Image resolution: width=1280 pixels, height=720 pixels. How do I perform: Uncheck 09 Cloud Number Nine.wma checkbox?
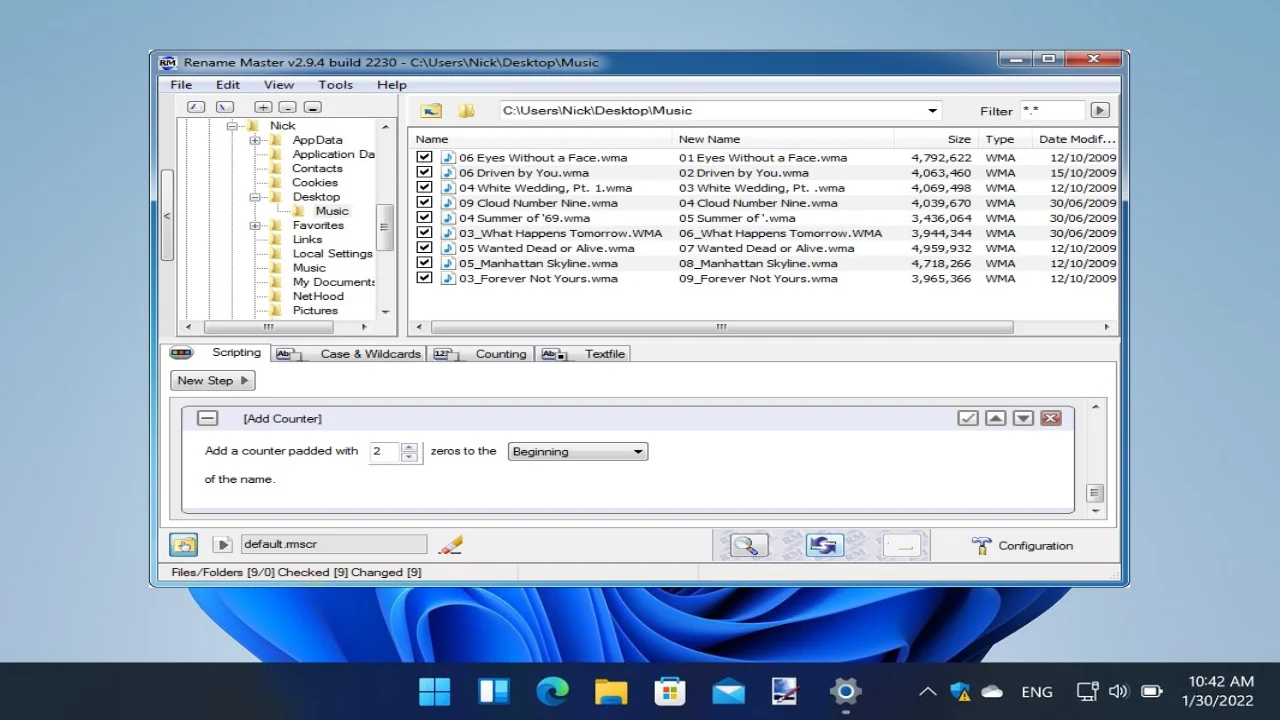point(425,202)
